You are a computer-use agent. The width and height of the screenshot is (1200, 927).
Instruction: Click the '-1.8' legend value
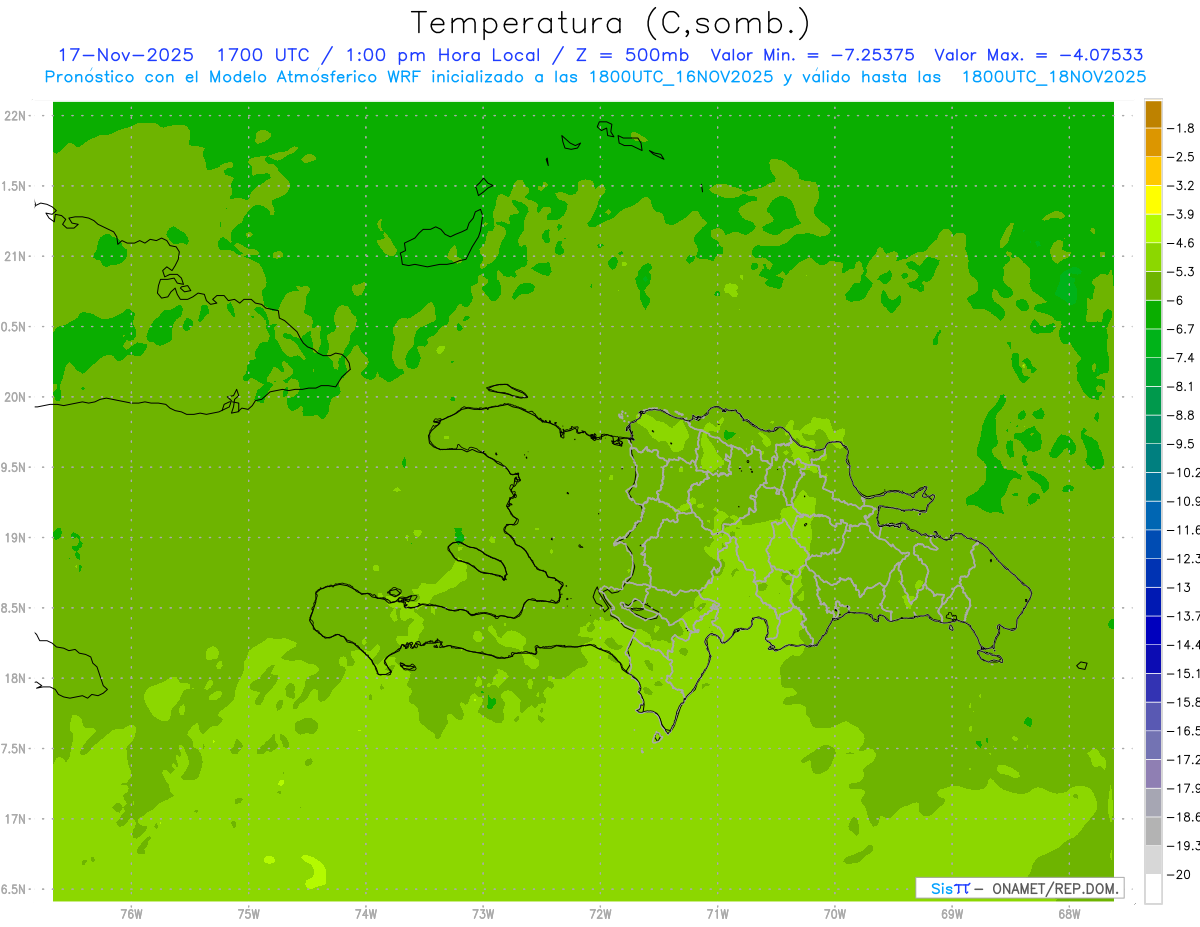1183,129
